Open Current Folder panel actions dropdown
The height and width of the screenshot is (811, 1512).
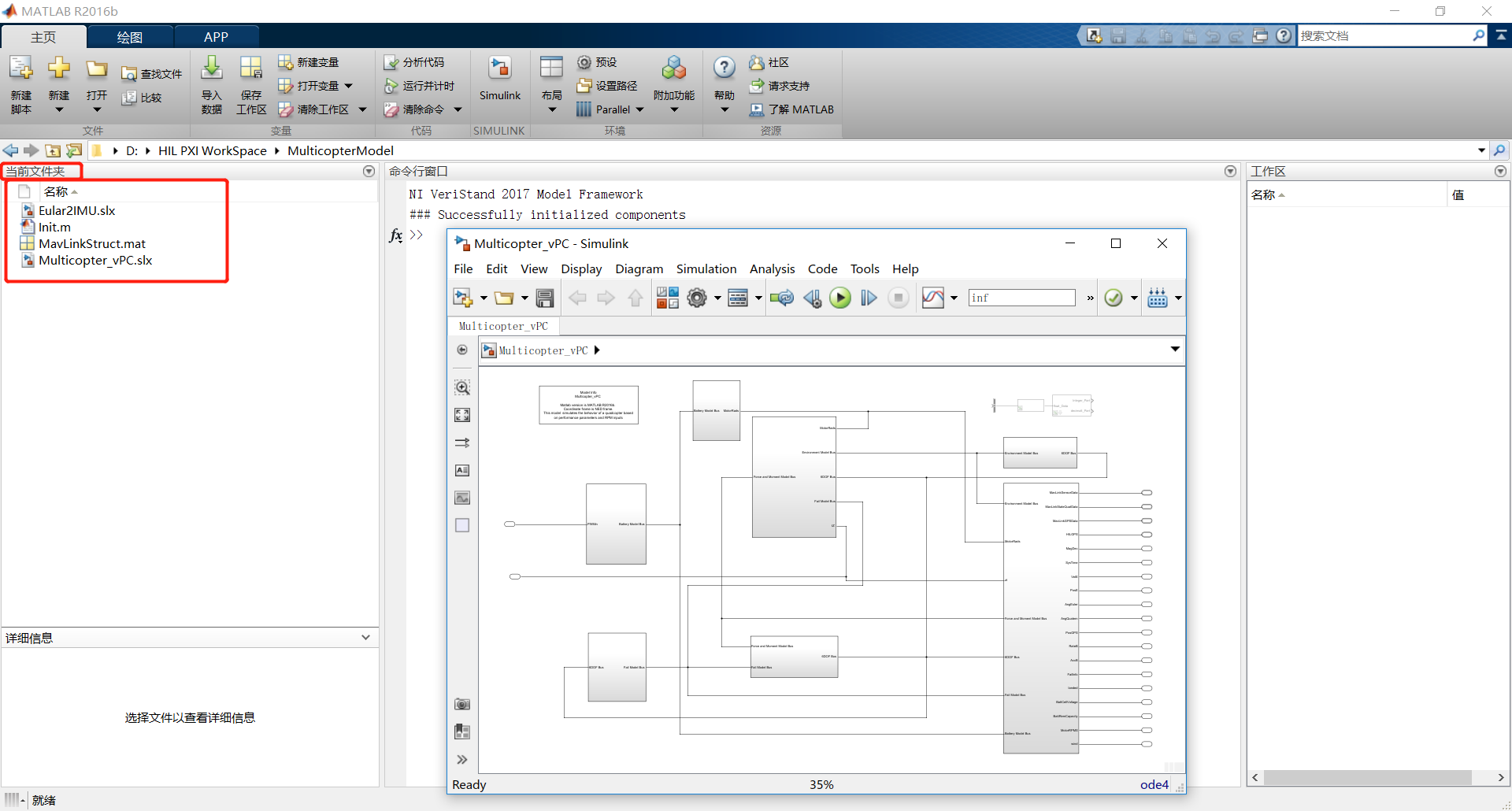(x=369, y=171)
